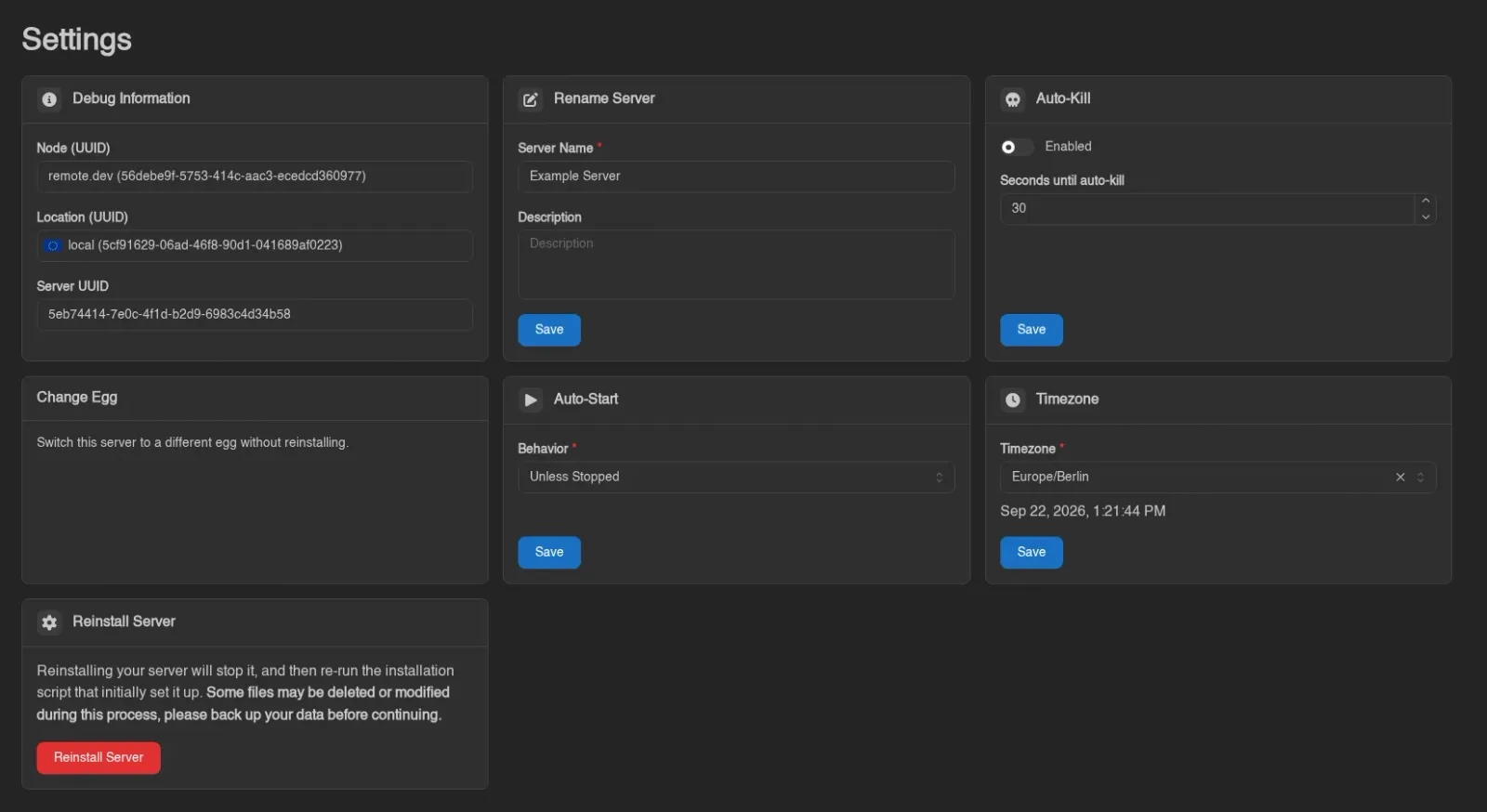Click the Reinstall Server gear icon

click(49, 622)
